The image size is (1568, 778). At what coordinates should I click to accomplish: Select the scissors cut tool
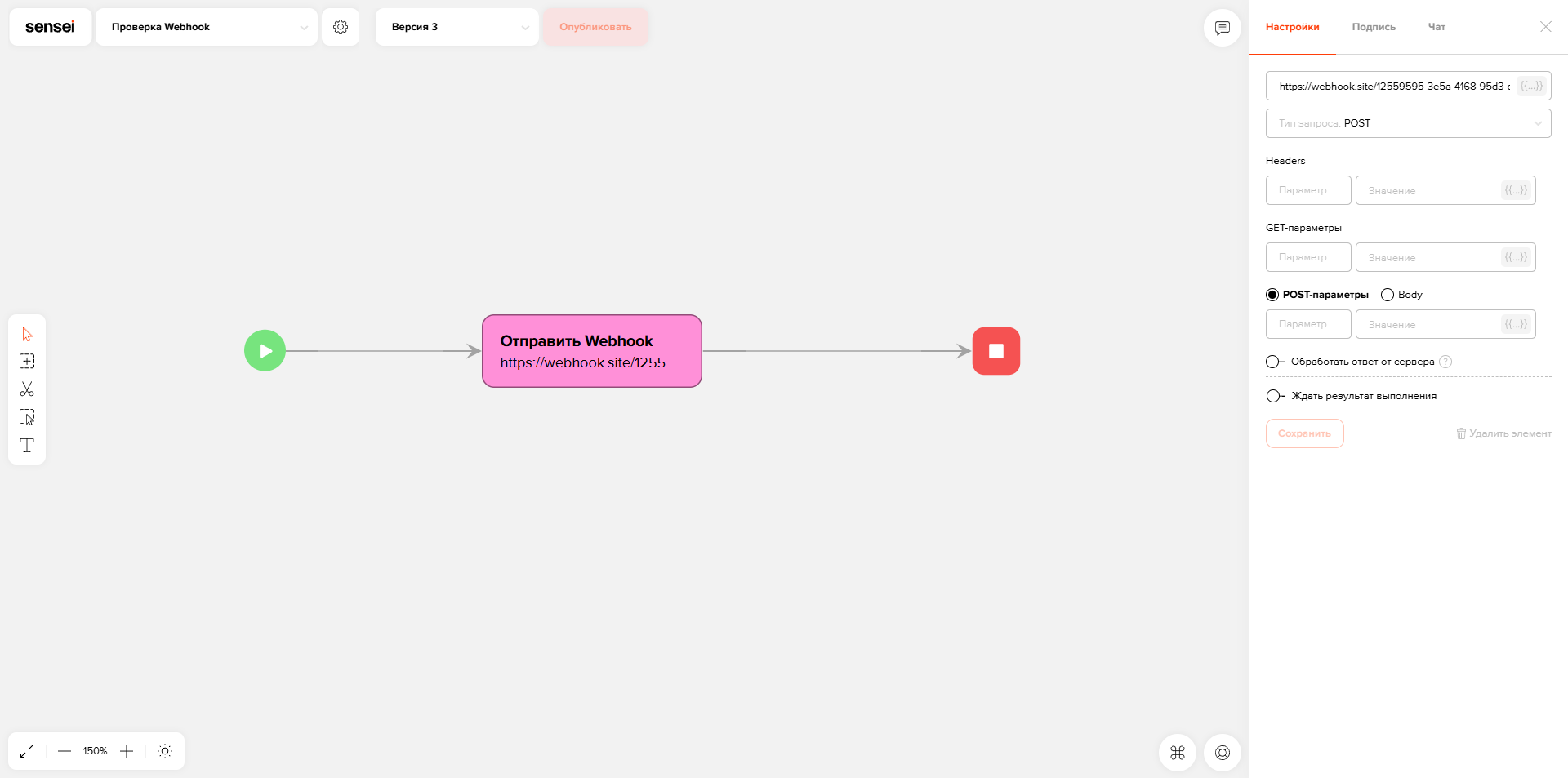(27, 389)
